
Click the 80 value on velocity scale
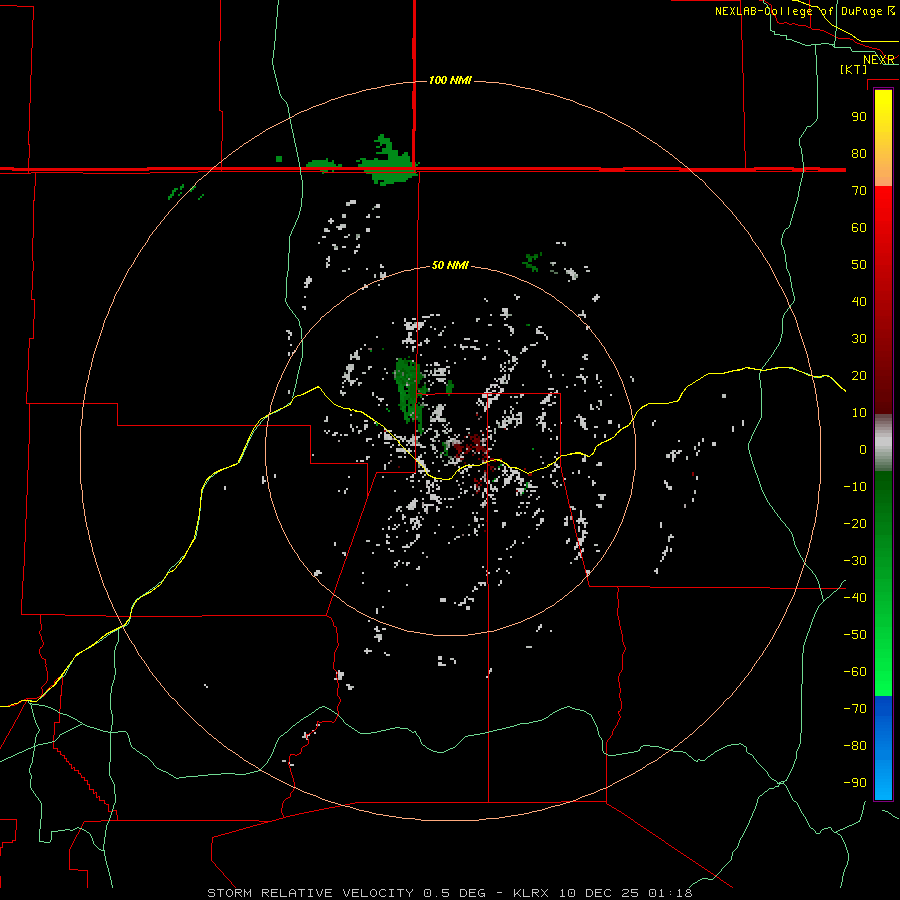click(859, 153)
